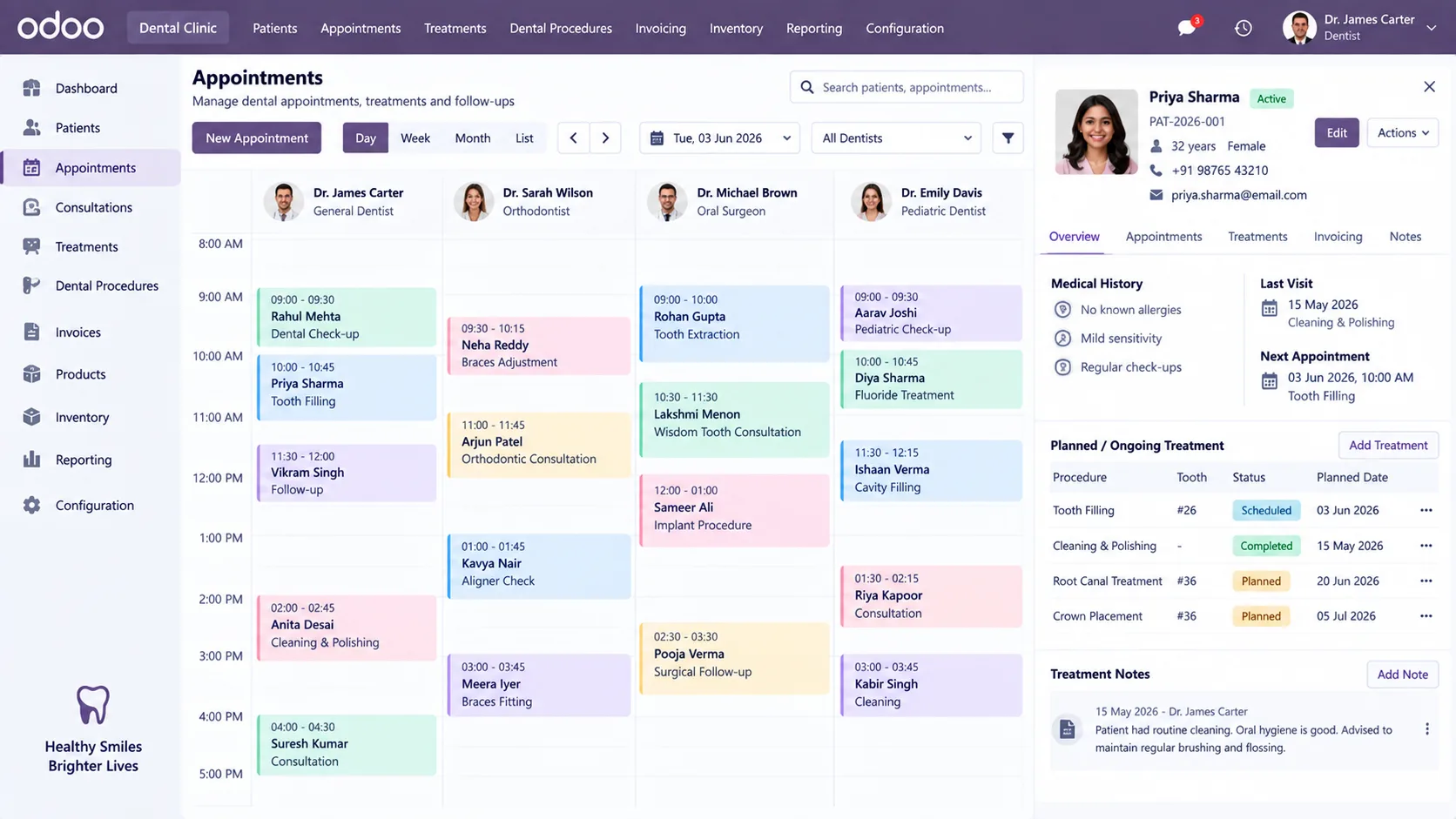Expand the All Dentists dropdown

coord(896,138)
